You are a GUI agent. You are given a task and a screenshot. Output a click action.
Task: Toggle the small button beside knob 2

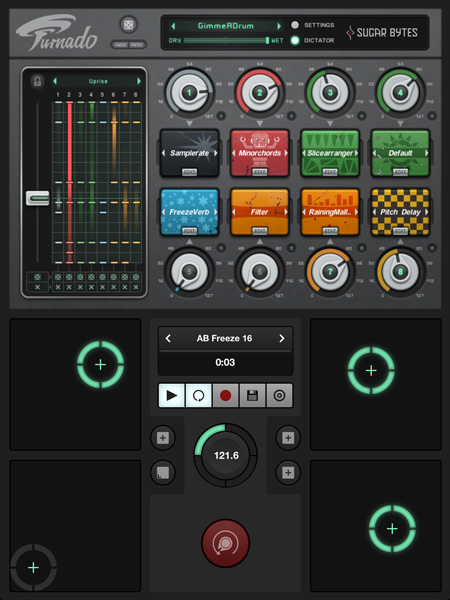[x=291, y=116]
